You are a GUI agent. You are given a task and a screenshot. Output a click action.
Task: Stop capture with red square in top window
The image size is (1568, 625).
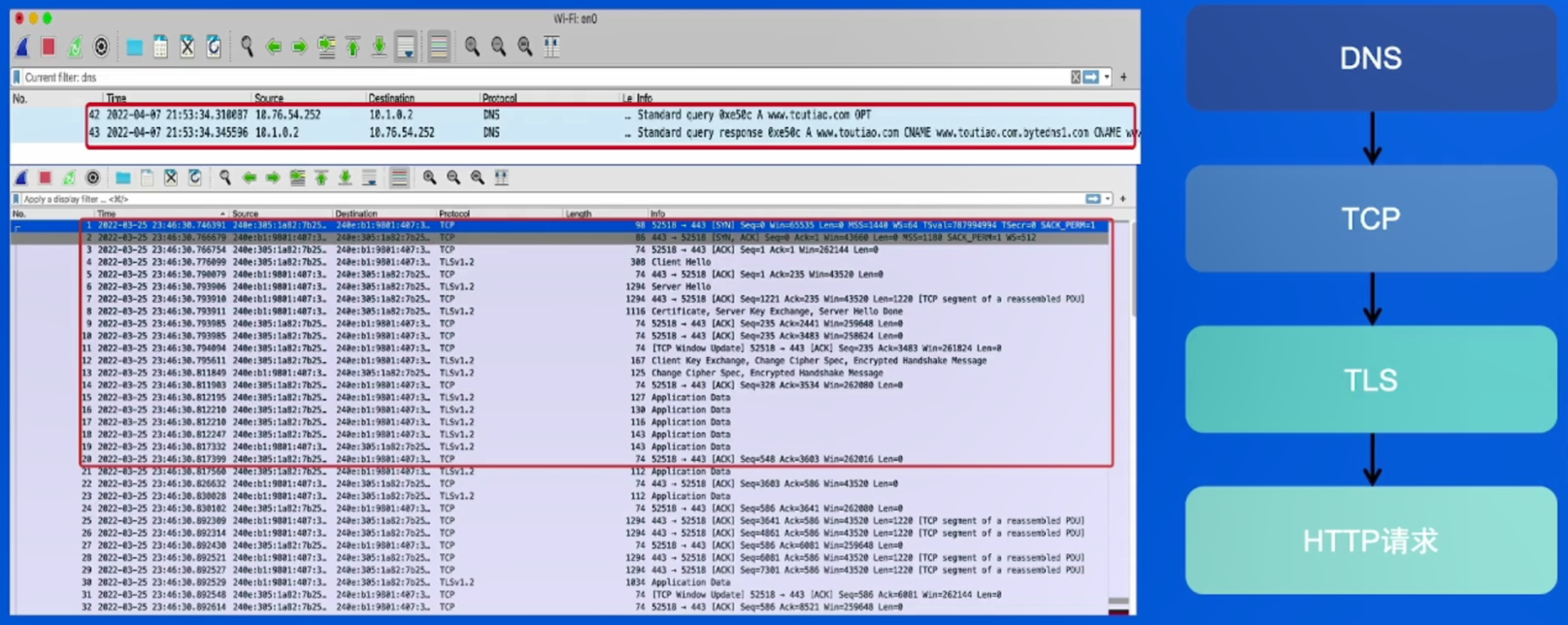(x=49, y=47)
